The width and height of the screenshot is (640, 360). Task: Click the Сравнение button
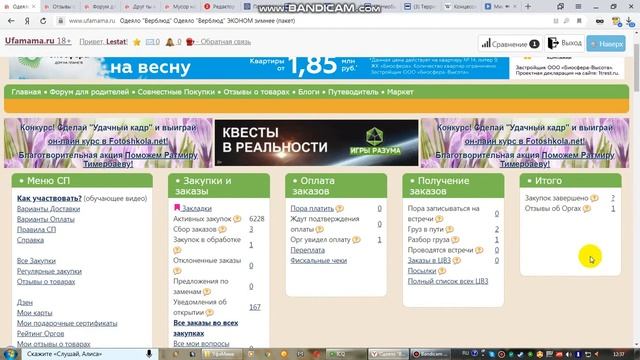click(510, 43)
